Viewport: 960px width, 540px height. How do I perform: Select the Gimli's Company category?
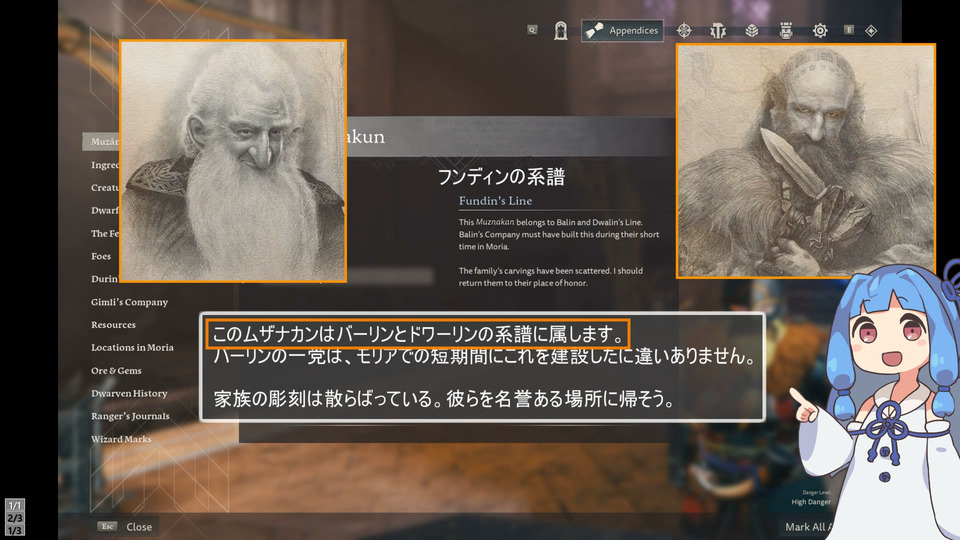pos(129,302)
